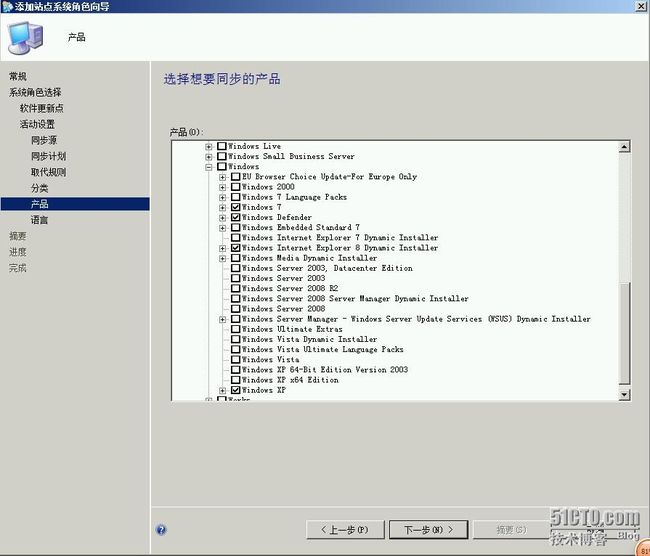Select Windows Server 2003 row text
Screen dimensions: 650x556
click(x=284, y=278)
